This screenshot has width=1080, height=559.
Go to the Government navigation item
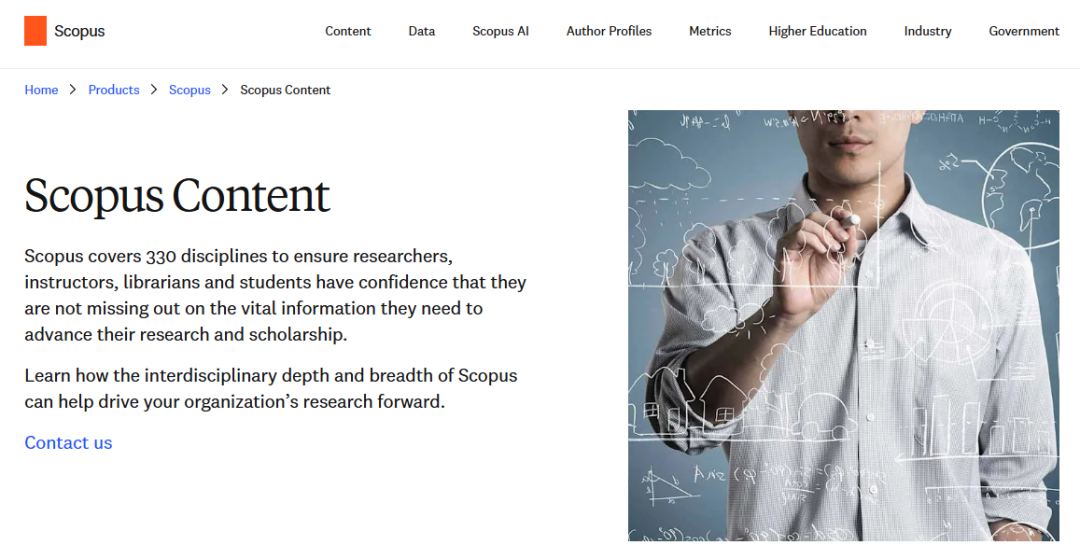click(x=1024, y=31)
